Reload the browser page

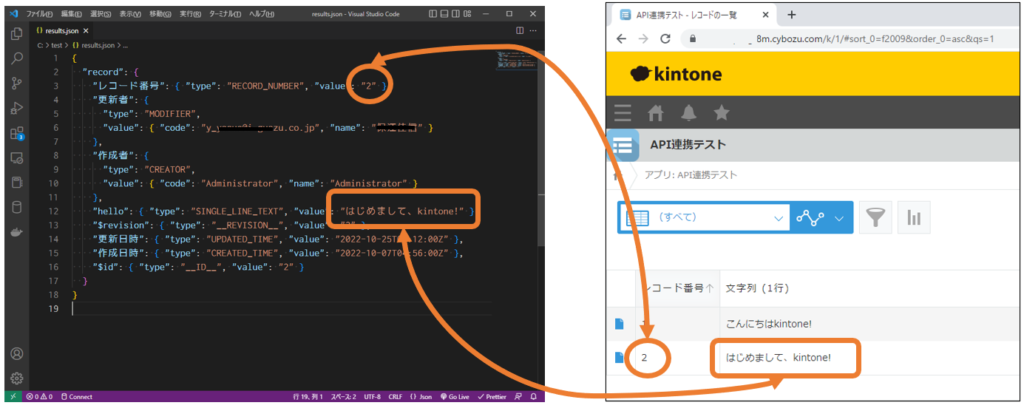[x=665, y=39]
